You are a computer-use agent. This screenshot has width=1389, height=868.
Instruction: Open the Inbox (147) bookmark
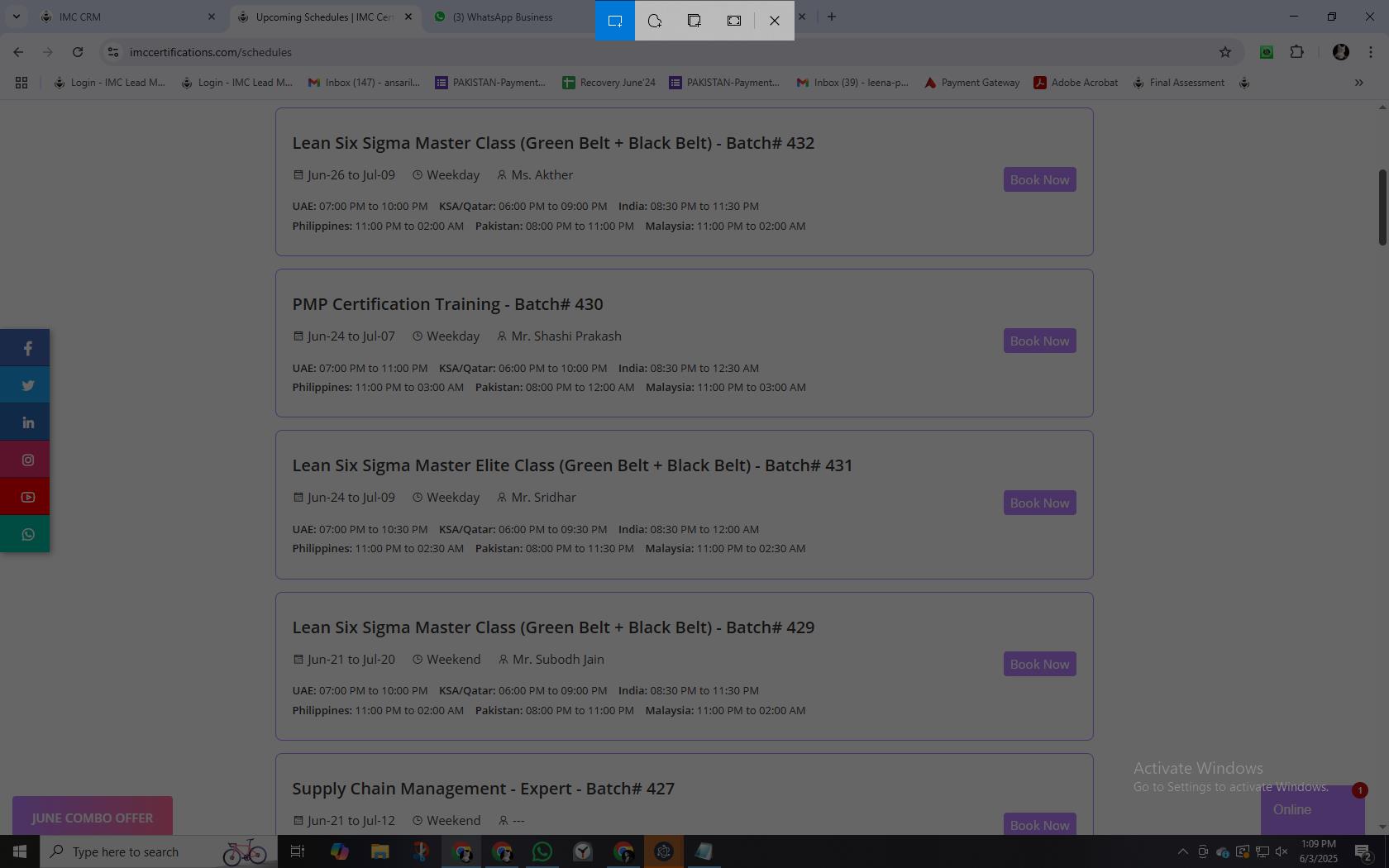pos(364,83)
